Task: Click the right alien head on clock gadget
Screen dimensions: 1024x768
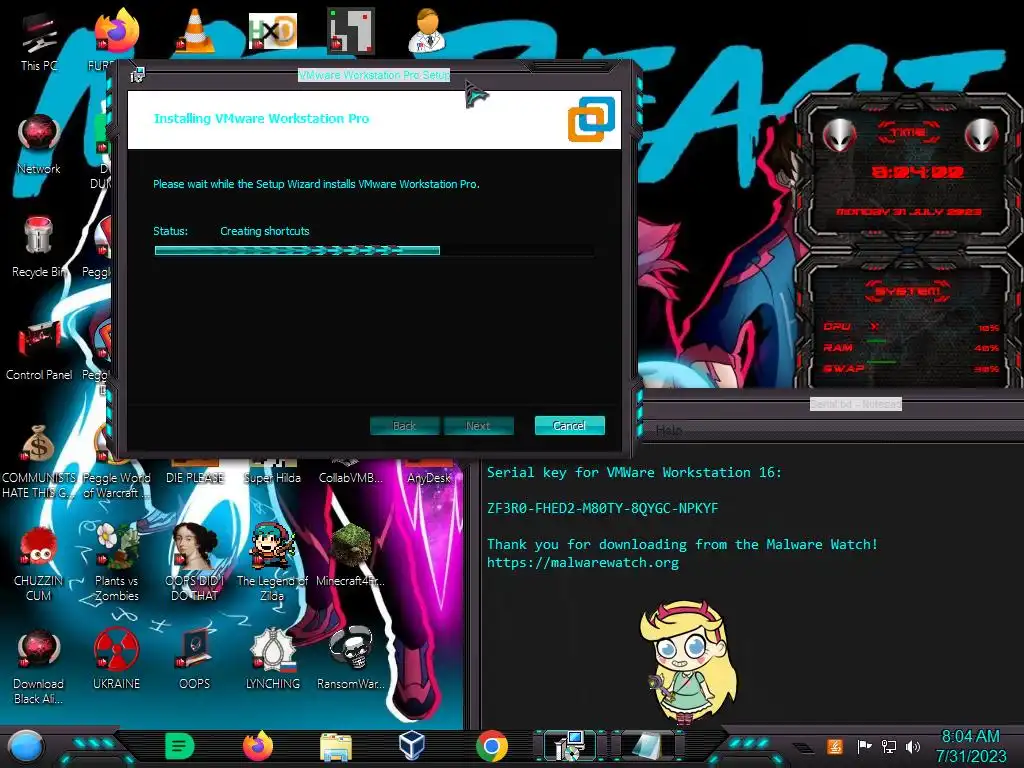Action: pos(981,136)
